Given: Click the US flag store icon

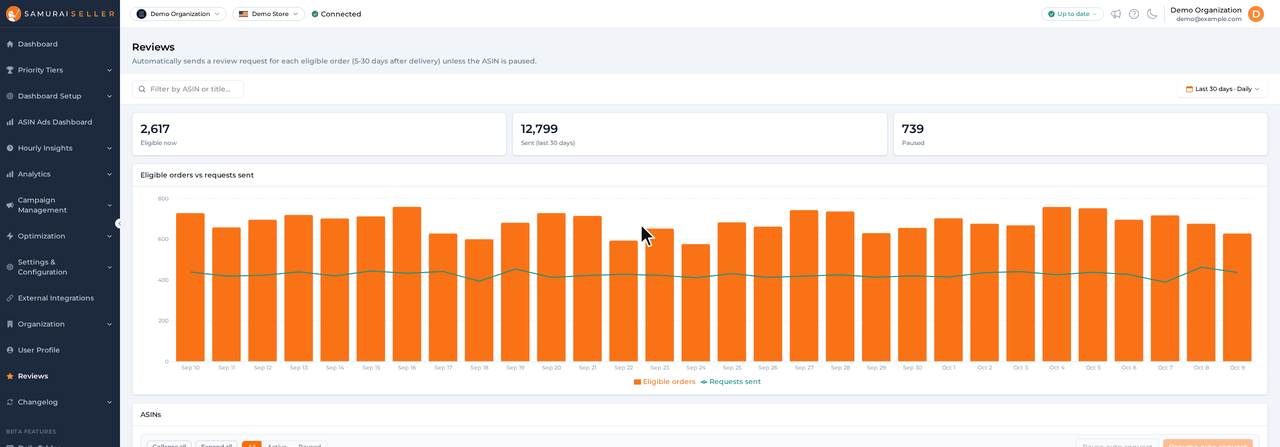Looking at the screenshot, I should coord(243,14).
